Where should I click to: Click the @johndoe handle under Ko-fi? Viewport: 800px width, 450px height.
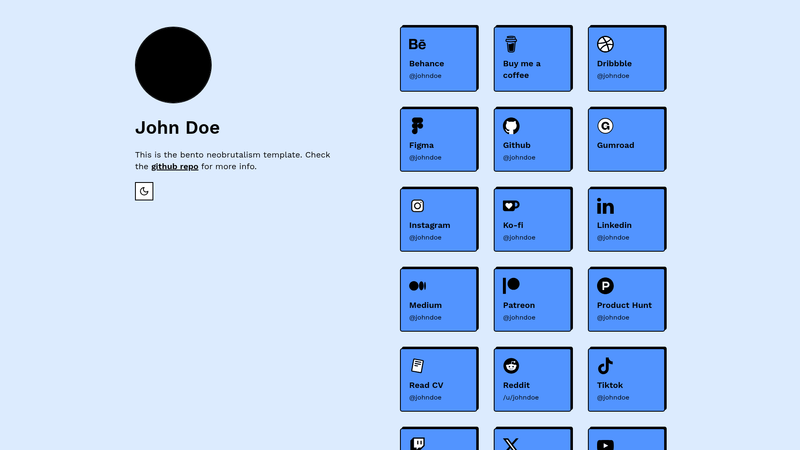pos(519,238)
